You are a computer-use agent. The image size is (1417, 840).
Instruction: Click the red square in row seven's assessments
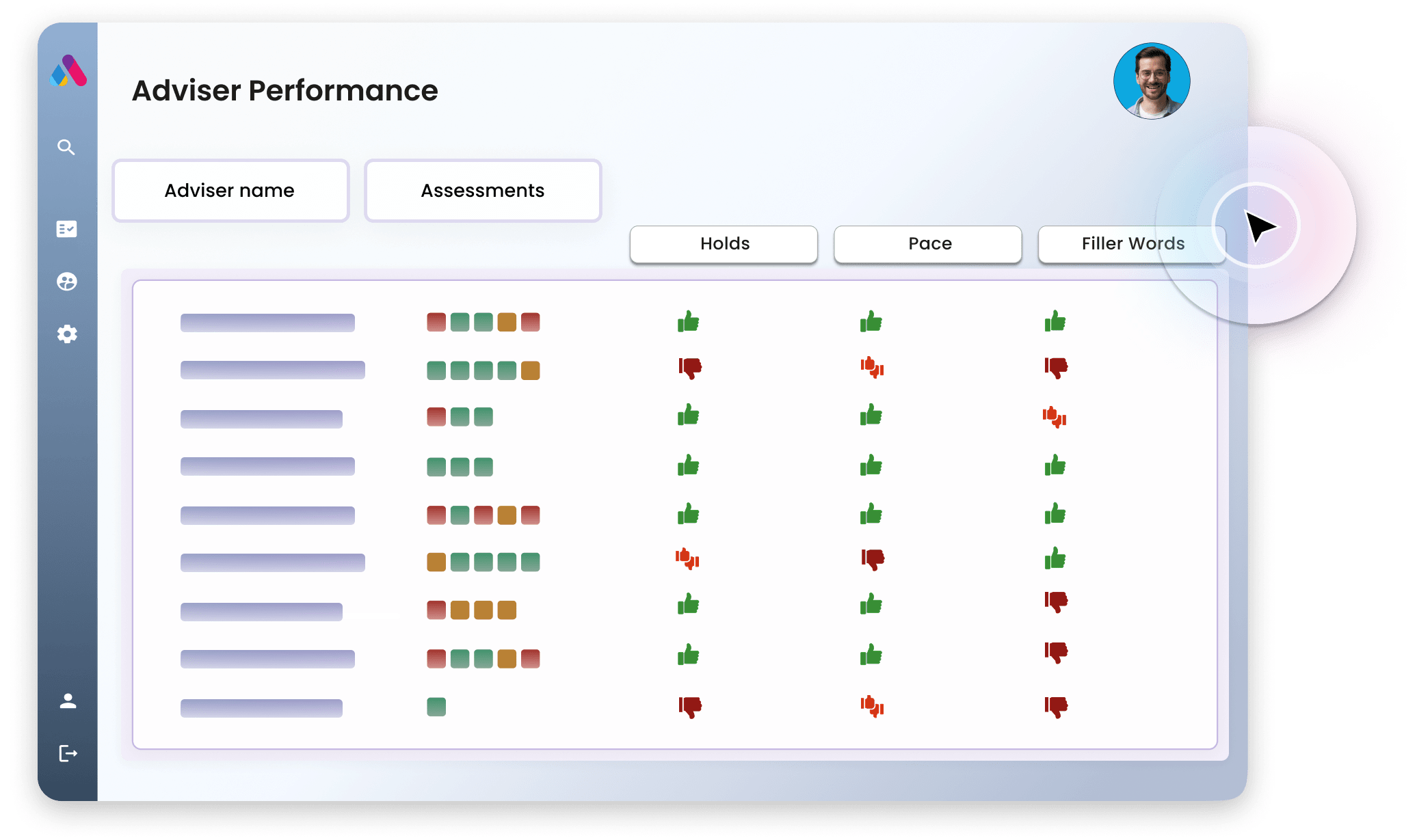click(x=436, y=610)
